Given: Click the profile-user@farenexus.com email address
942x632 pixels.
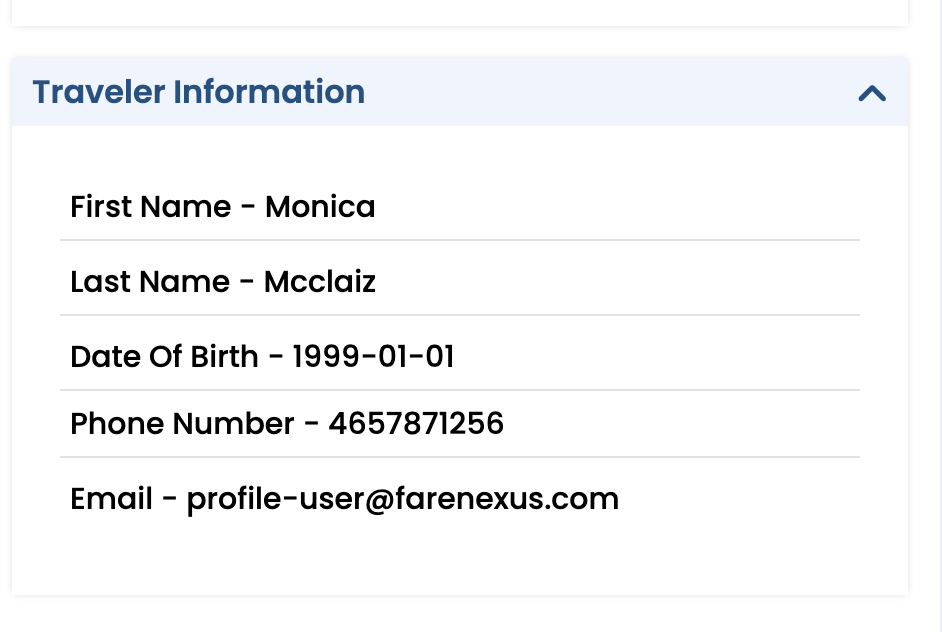Looking at the screenshot, I should (403, 498).
